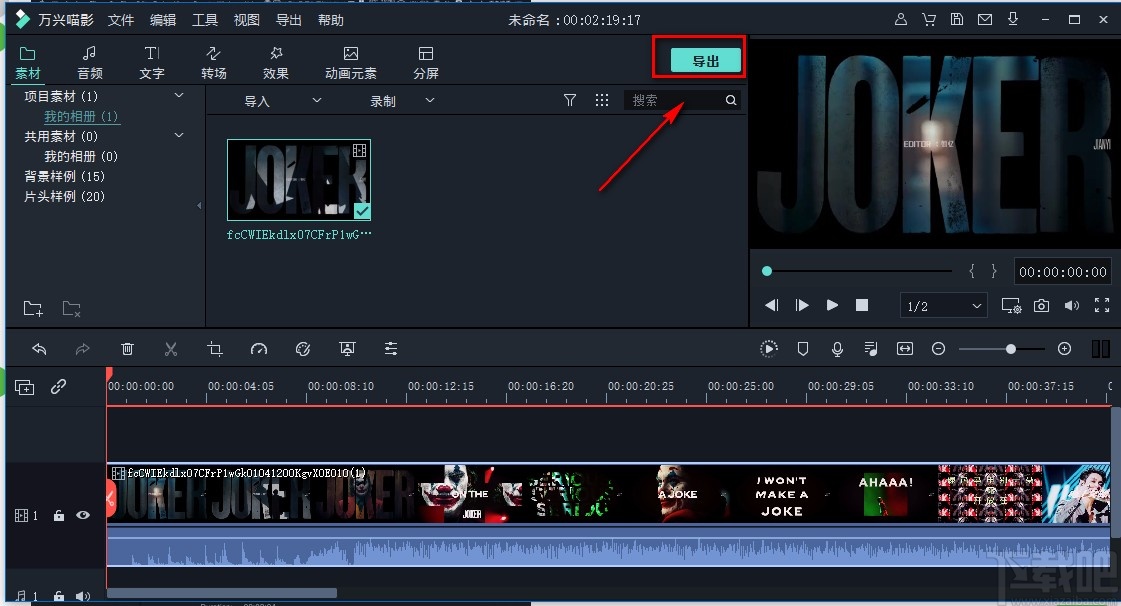
Task: Select 背景样例 (15) item
Action: [x=64, y=177]
